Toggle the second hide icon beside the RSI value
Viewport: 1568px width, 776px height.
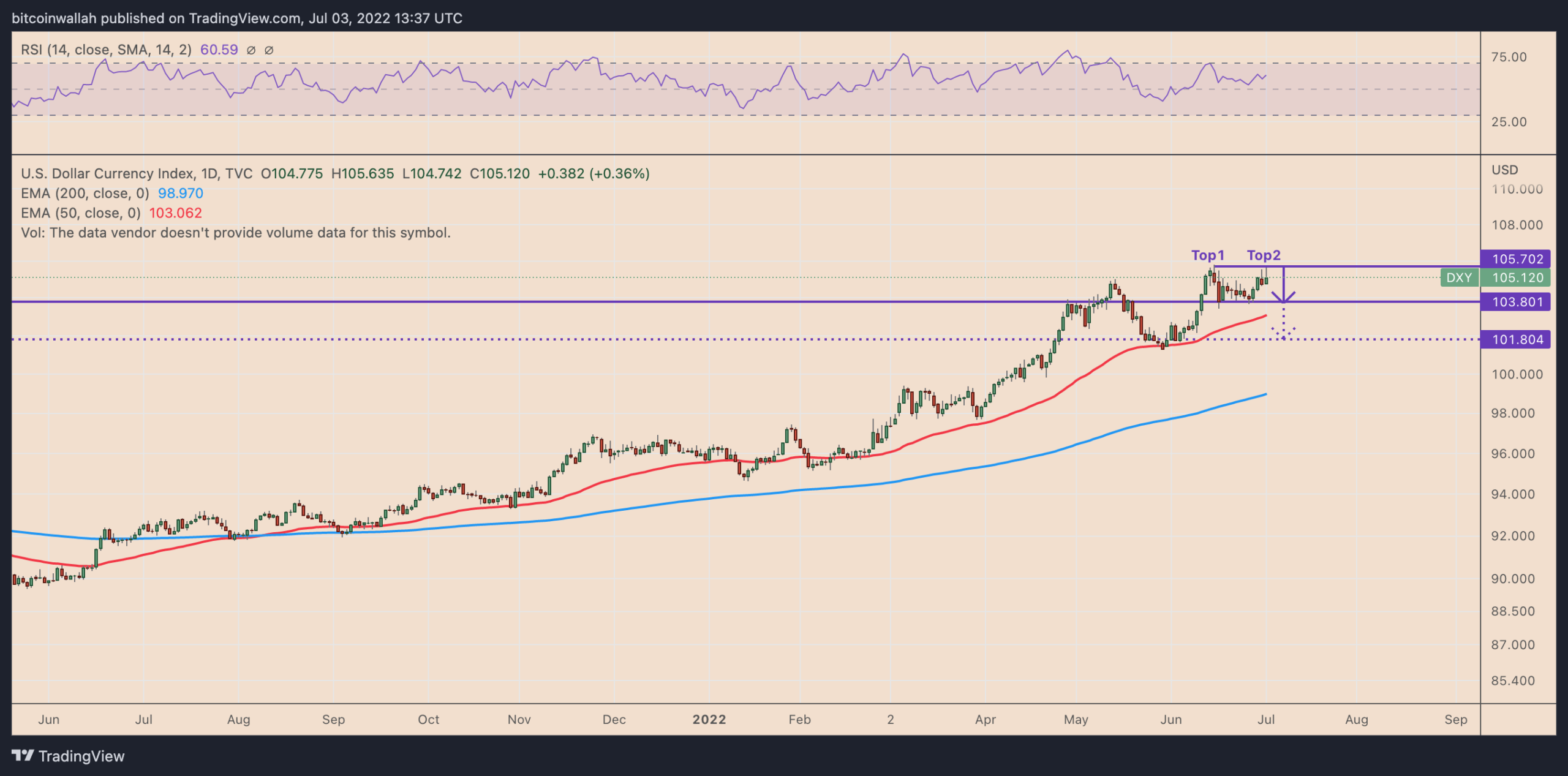pyautogui.click(x=268, y=50)
